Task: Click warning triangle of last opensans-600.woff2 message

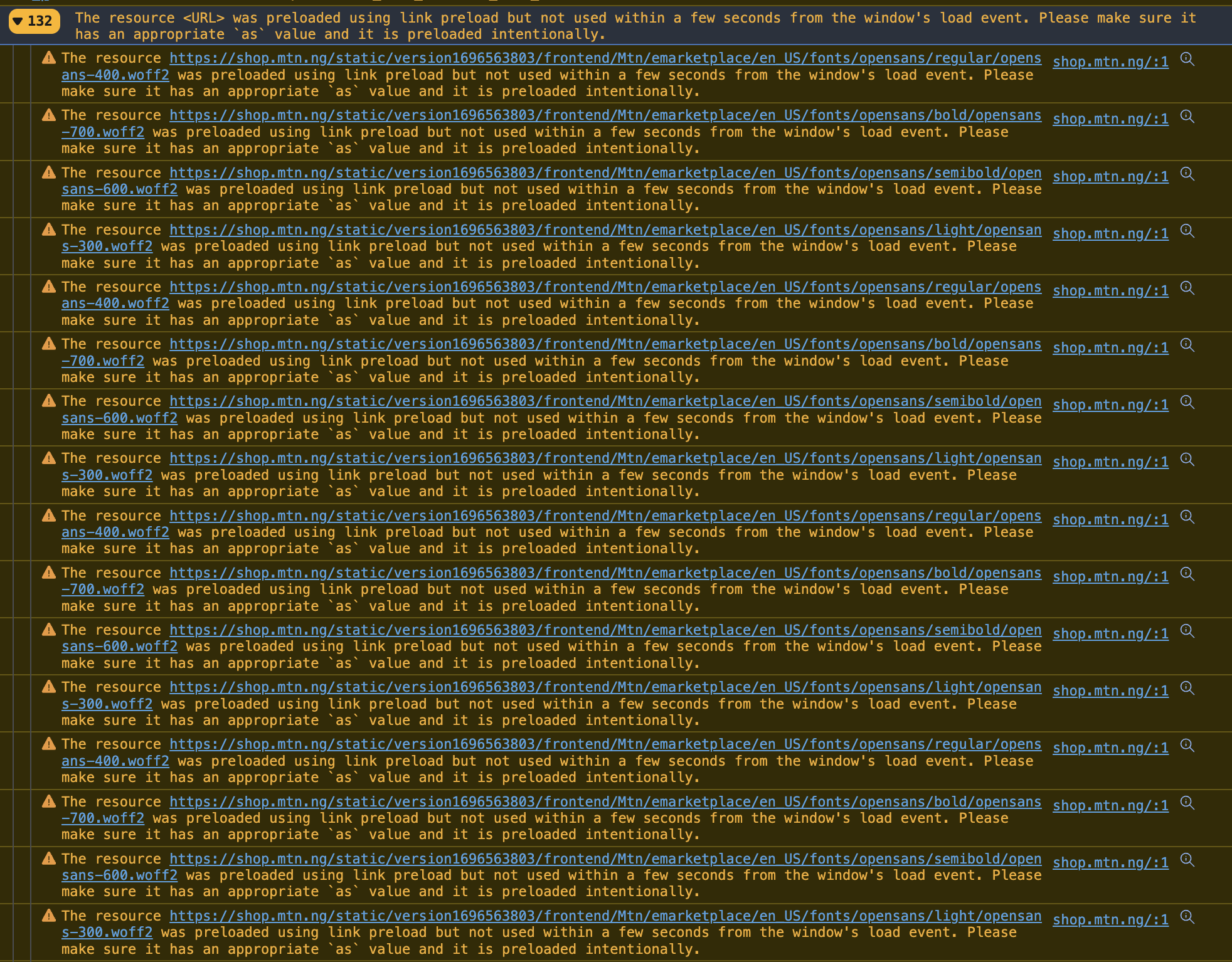Action: tap(49, 859)
